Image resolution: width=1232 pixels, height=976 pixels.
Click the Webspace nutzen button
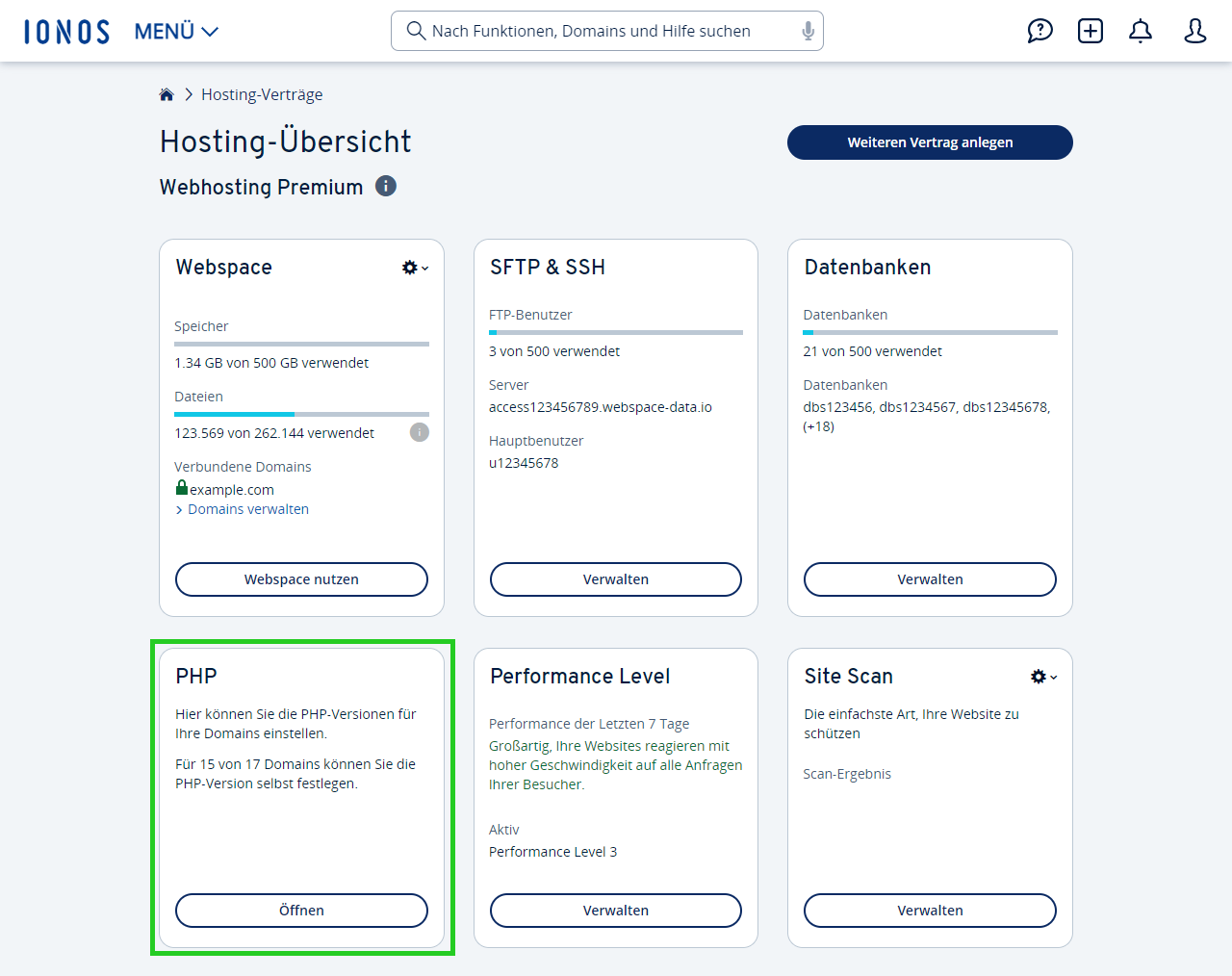tap(301, 579)
